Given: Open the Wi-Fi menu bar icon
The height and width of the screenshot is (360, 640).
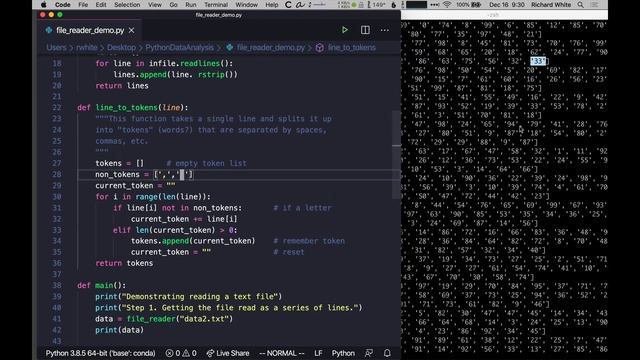Looking at the screenshot, I should coord(447,5).
